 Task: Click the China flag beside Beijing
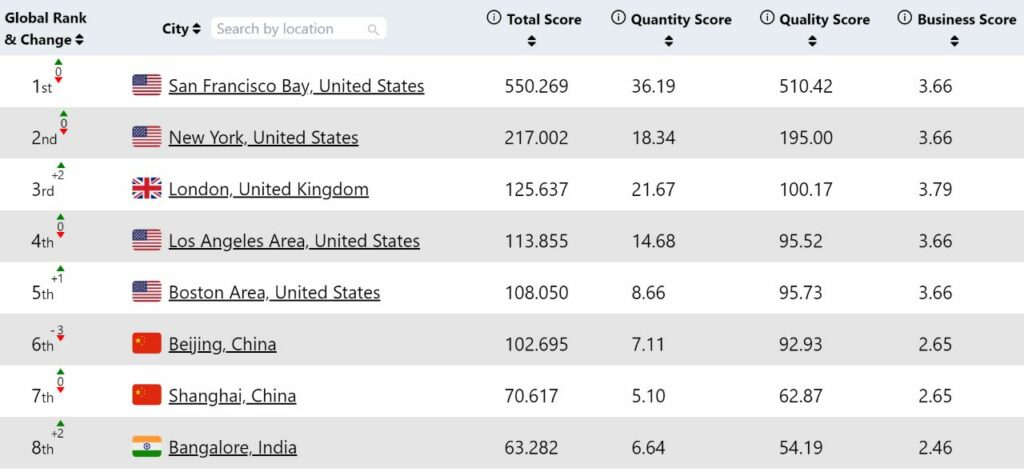(x=147, y=343)
